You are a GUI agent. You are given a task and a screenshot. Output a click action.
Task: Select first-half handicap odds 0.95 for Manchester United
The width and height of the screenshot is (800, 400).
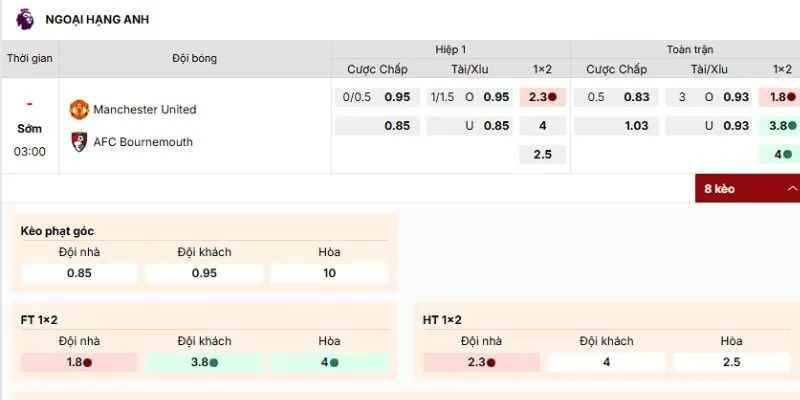(397, 97)
